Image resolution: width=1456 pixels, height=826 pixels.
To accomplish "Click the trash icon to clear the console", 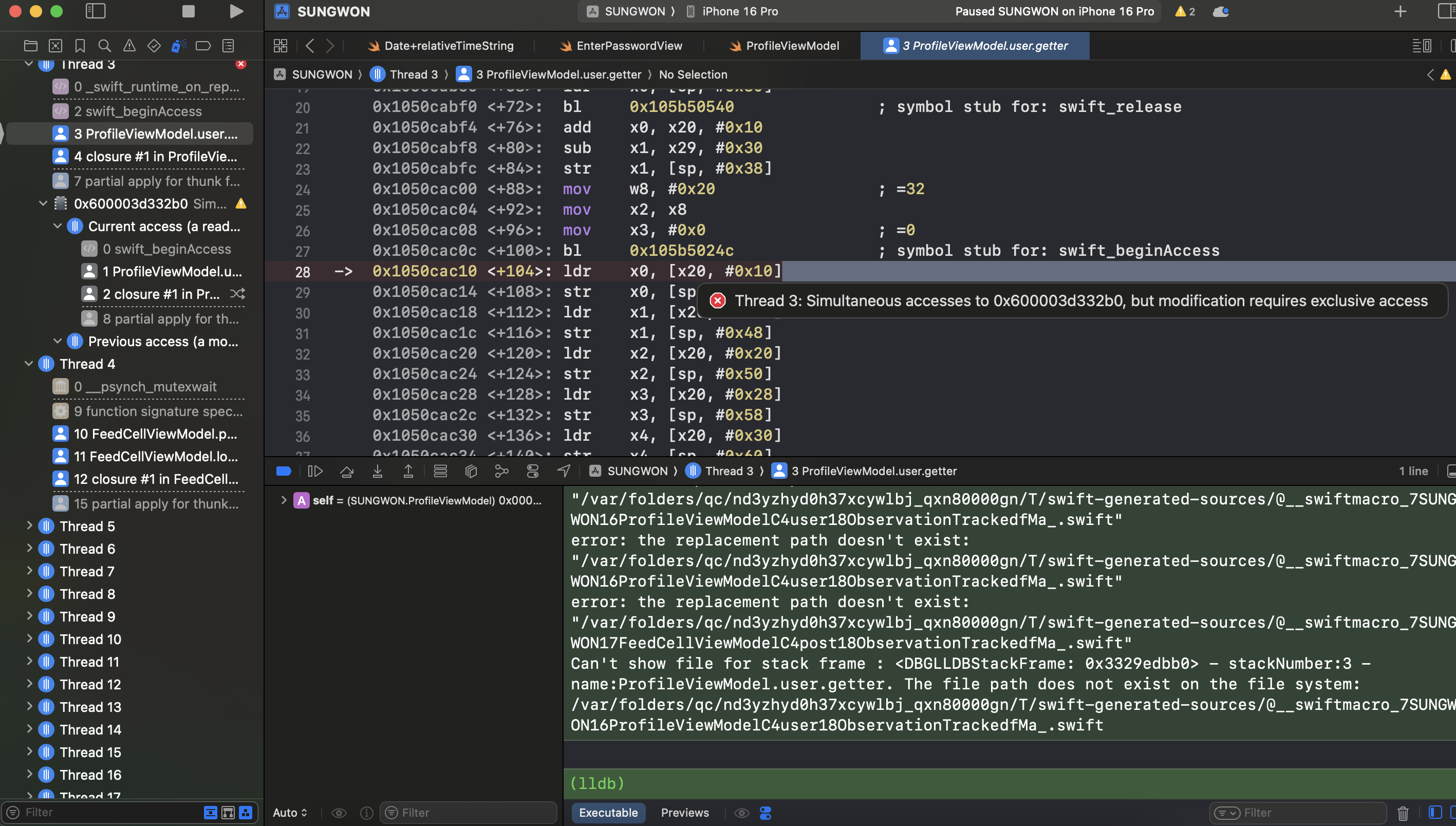I will (1403, 813).
